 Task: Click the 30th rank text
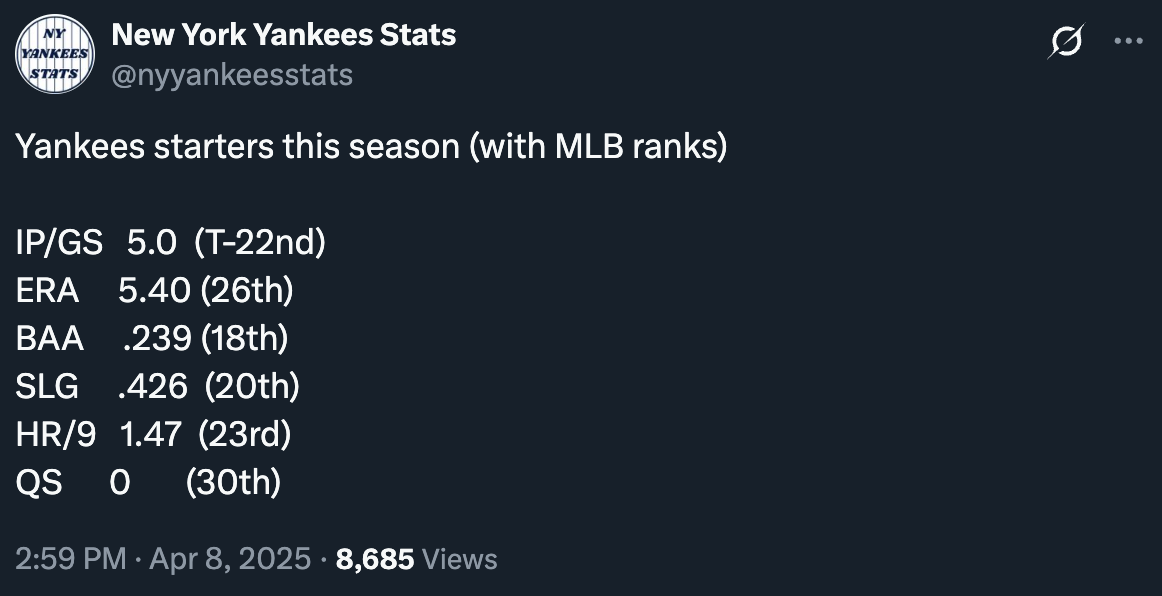[x=233, y=482]
